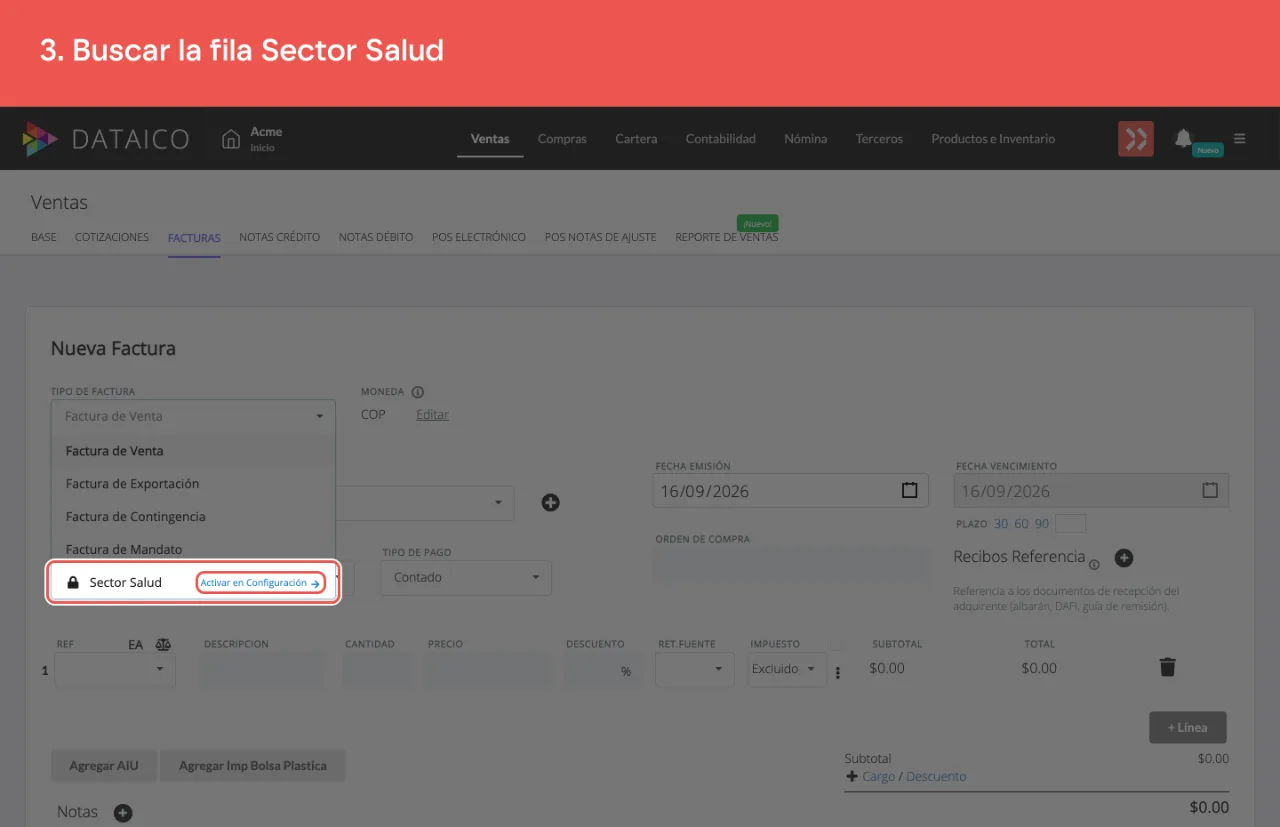The height and width of the screenshot is (827, 1280).
Task: Click the Dataico logo icon
Action: pyautogui.click(x=40, y=139)
